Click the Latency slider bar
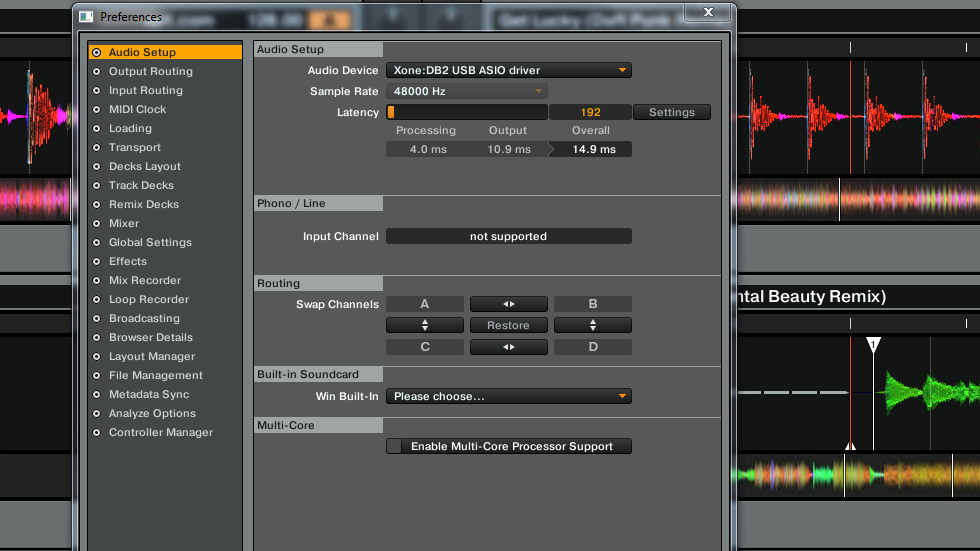 coord(467,112)
